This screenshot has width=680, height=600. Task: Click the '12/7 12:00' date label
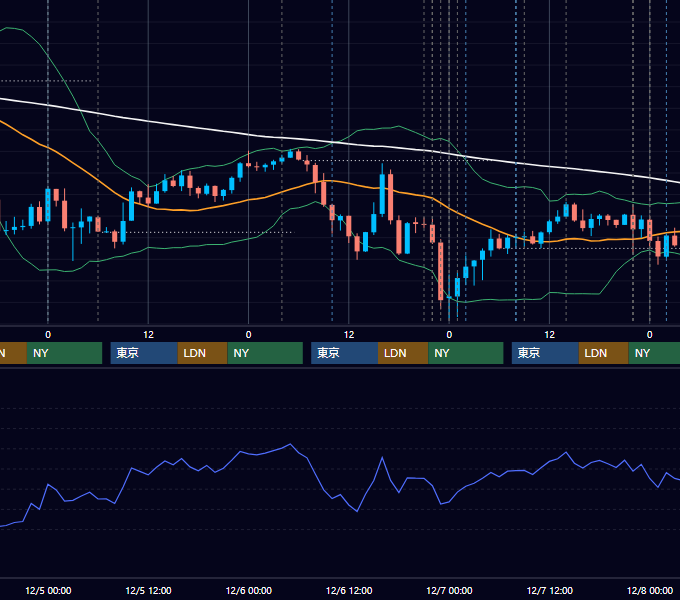coord(549,590)
